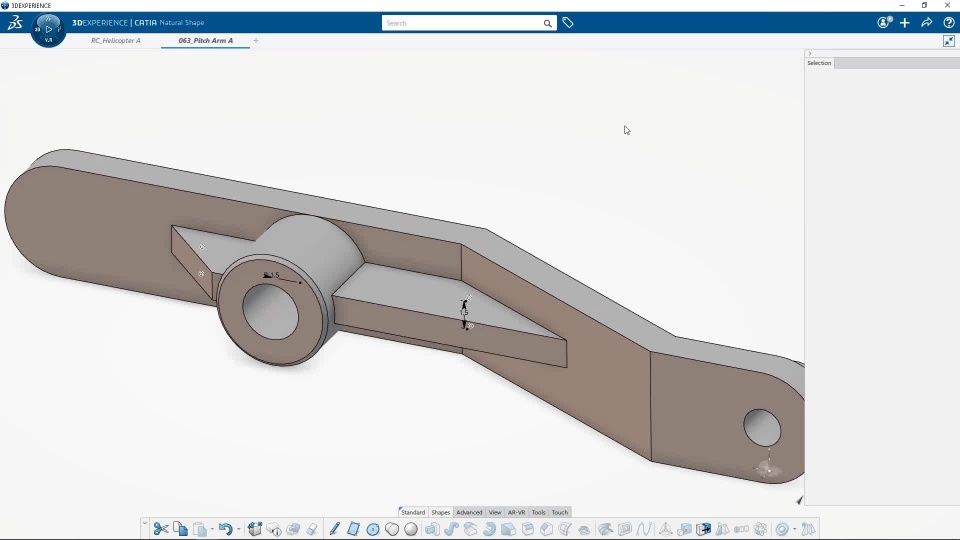Open the Help question mark button
This screenshot has width=960, height=540.
tap(949, 23)
